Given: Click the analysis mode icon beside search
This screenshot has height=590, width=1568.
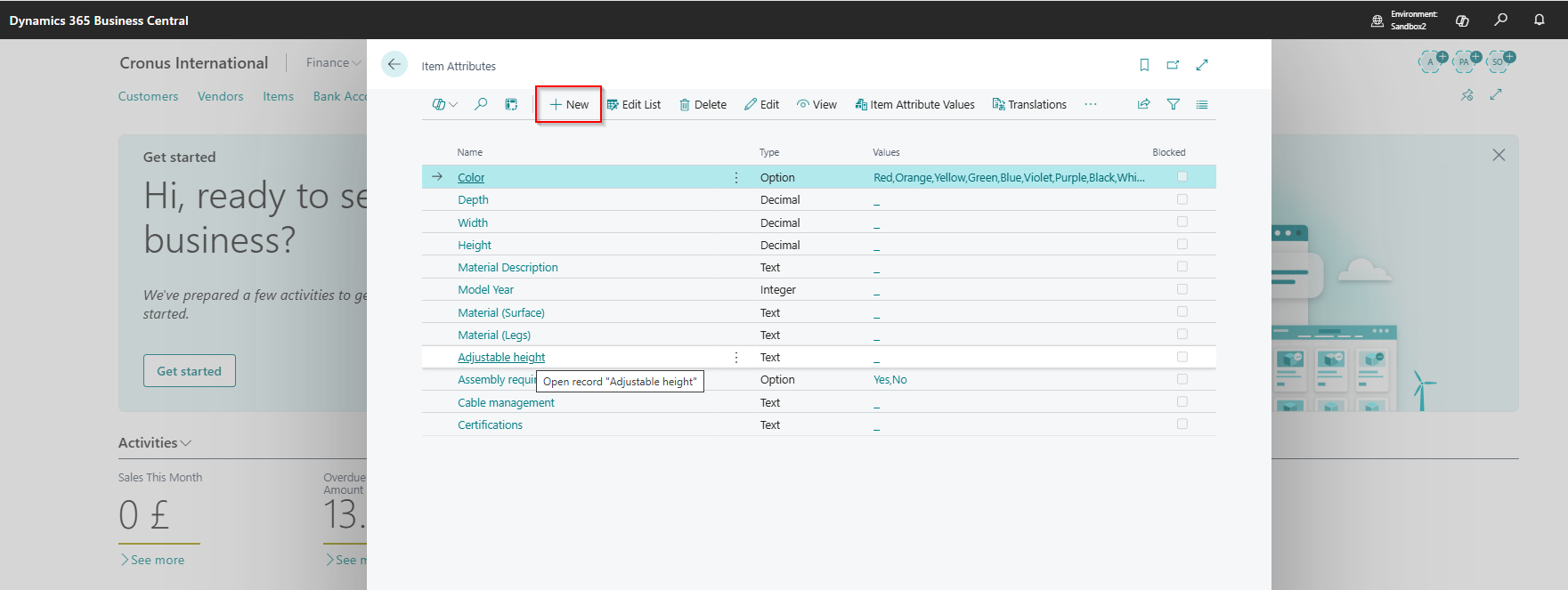Looking at the screenshot, I should coord(511,104).
